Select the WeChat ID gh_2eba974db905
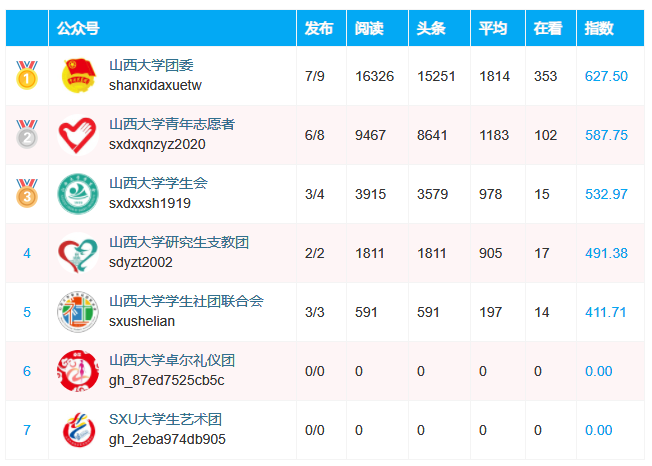 pos(167,439)
